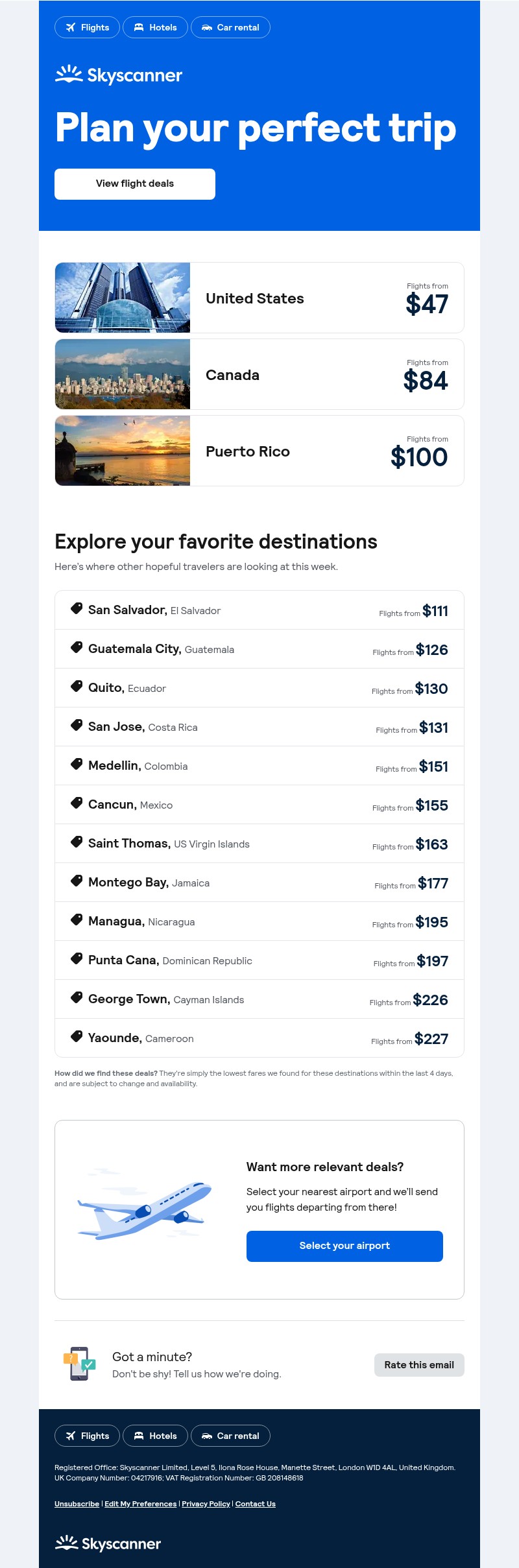This screenshot has height=1568, width=519.
Task: Click the price tag icon beside Quito
Action: click(77, 686)
